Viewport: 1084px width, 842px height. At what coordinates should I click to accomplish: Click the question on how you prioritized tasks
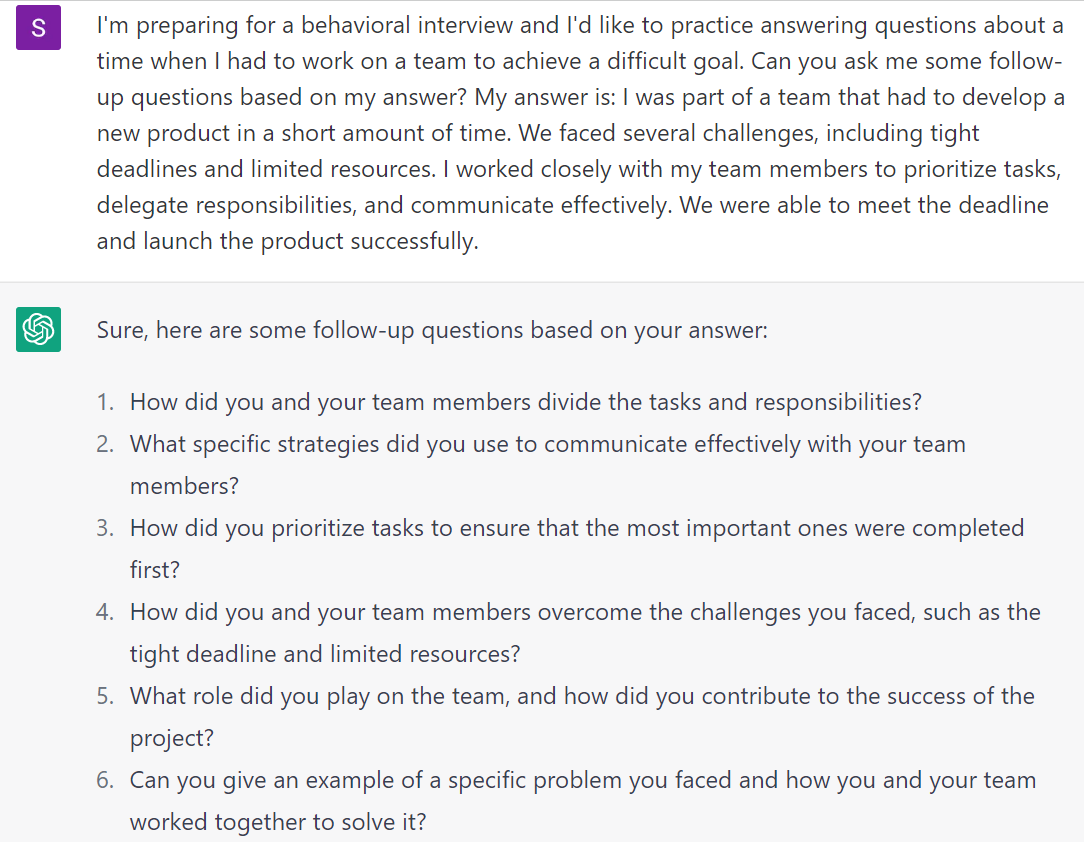click(x=576, y=528)
